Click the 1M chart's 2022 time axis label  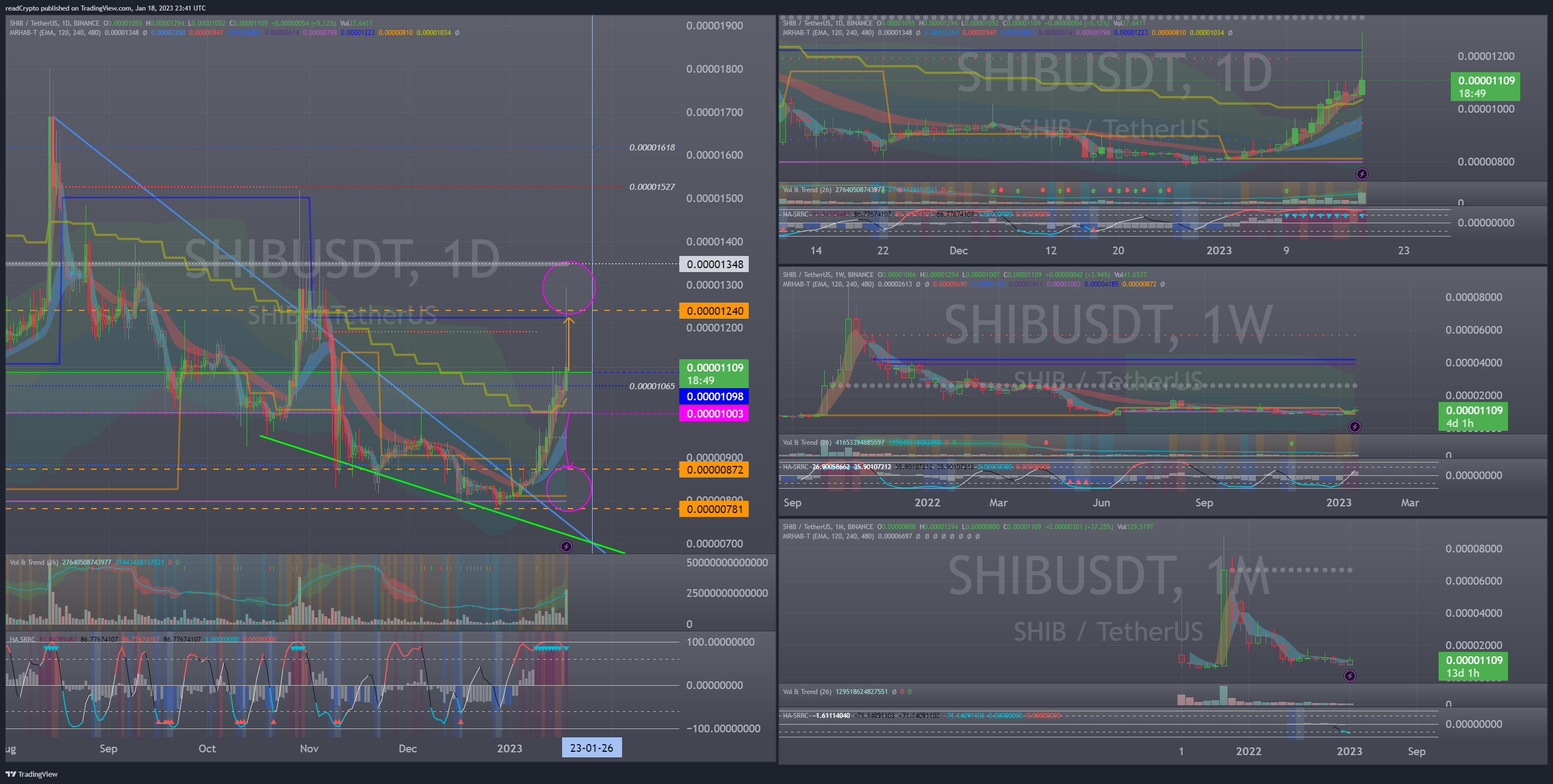point(1249,751)
